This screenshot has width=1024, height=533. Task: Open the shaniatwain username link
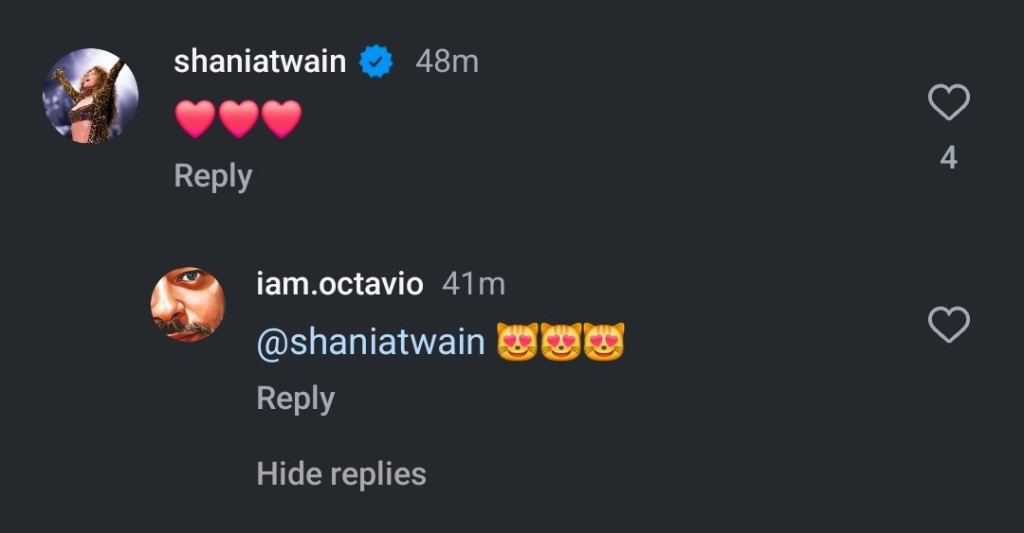[260, 62]
